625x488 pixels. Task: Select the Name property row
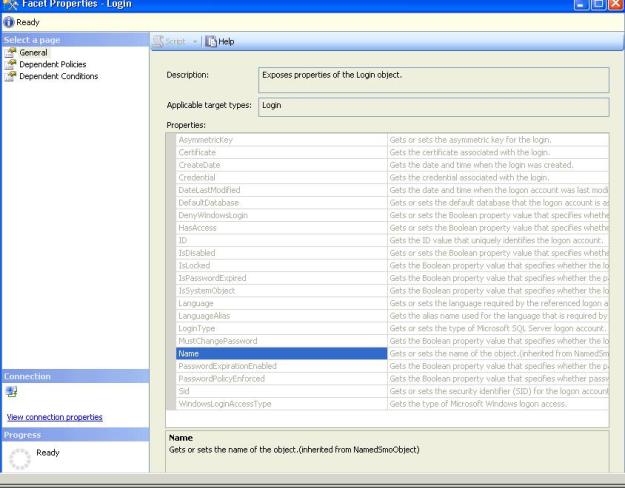[274, 353]
